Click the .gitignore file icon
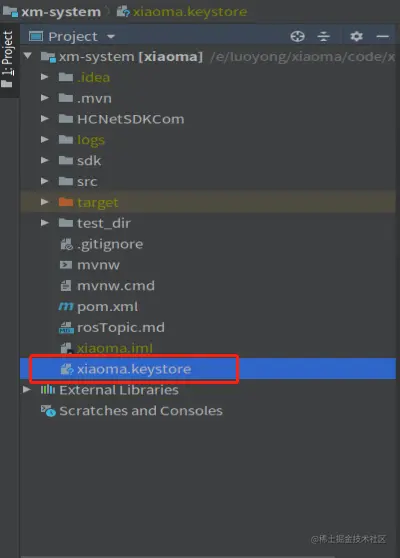Viewport: 400px width, 558px height. pos(67,244)
